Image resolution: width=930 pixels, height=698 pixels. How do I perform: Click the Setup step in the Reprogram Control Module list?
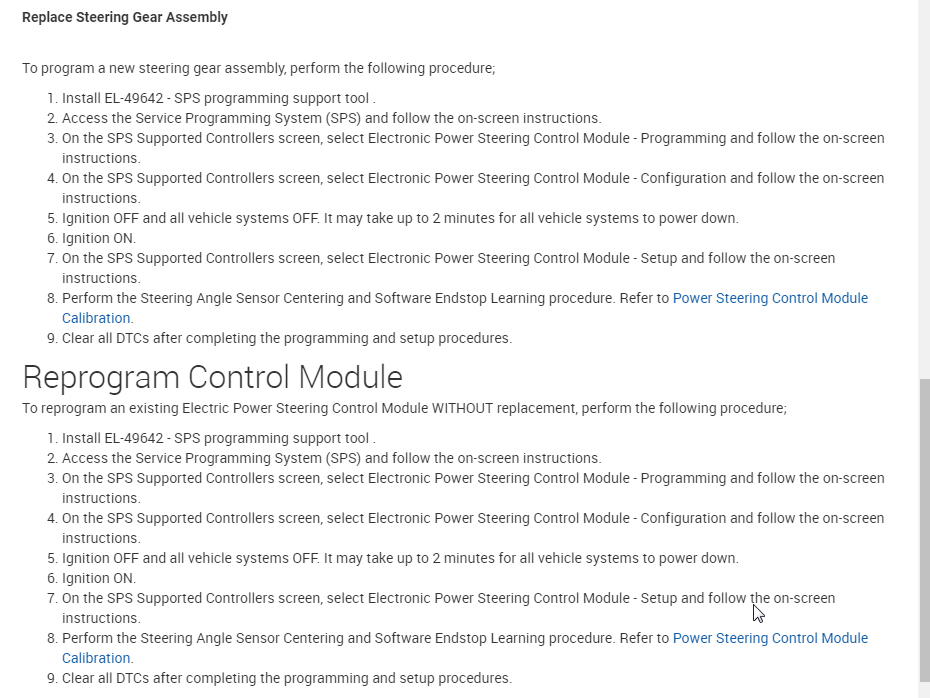point(448,598)
